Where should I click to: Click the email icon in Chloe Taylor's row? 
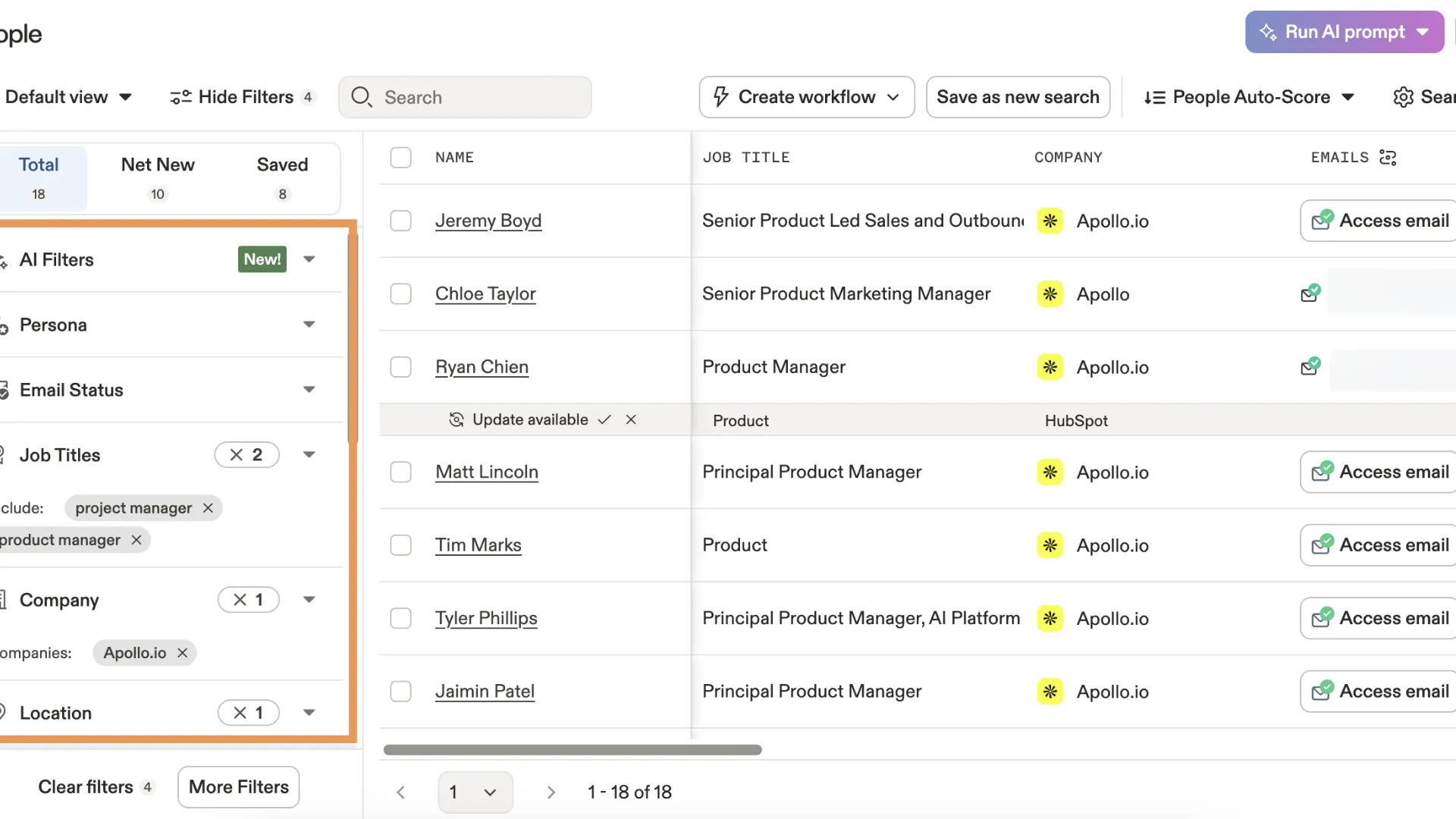point(1310,293)
